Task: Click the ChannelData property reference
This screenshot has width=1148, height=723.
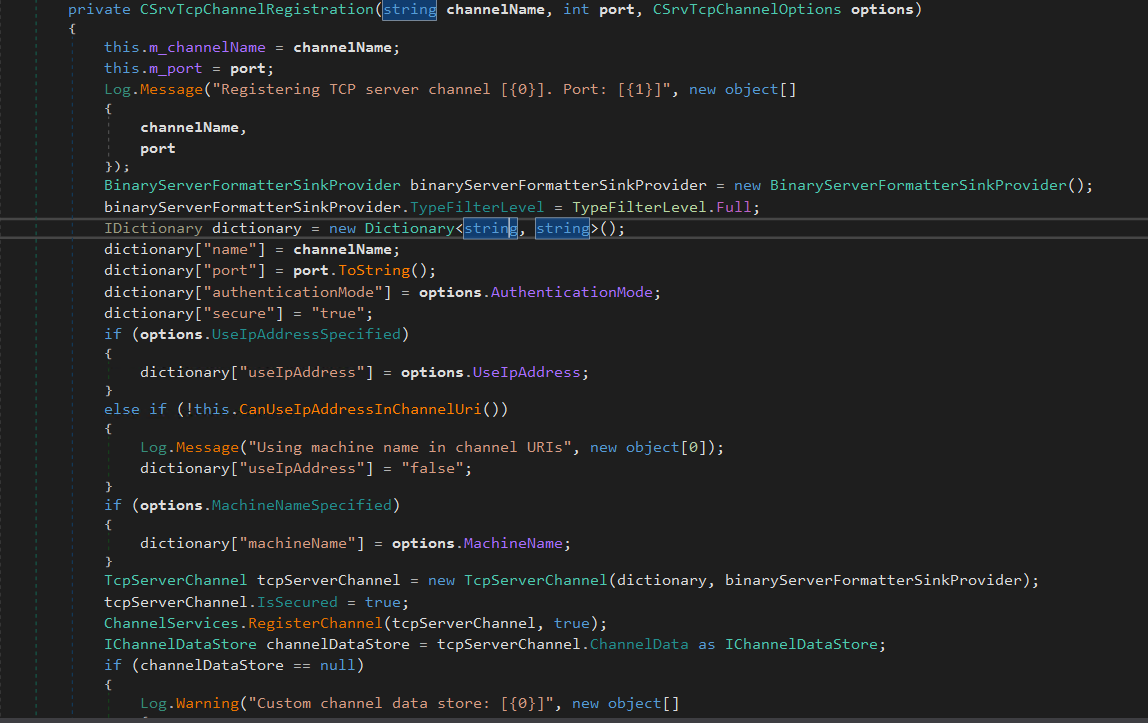Action: [638, 644]
